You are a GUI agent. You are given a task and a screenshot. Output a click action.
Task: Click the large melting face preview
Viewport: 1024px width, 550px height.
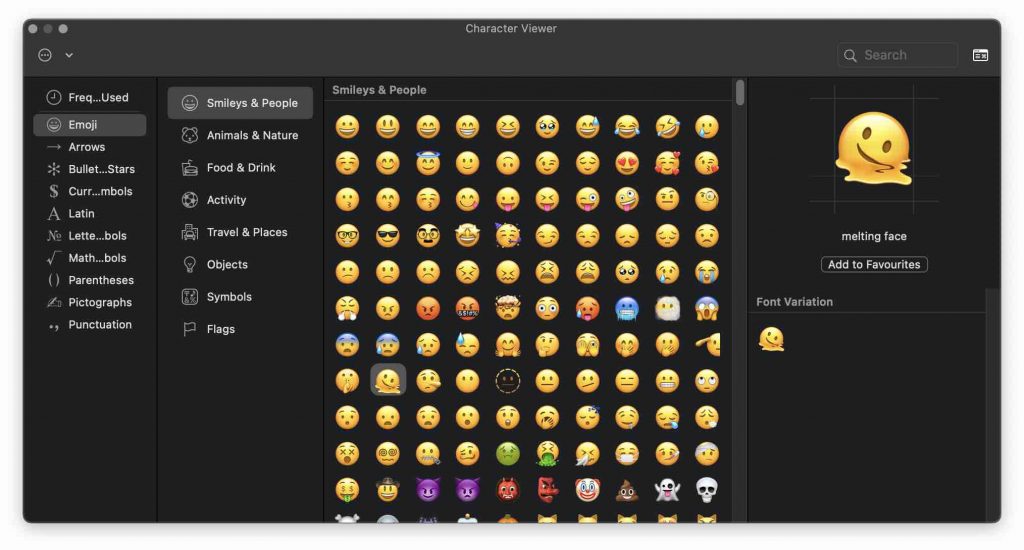point(874,149)
